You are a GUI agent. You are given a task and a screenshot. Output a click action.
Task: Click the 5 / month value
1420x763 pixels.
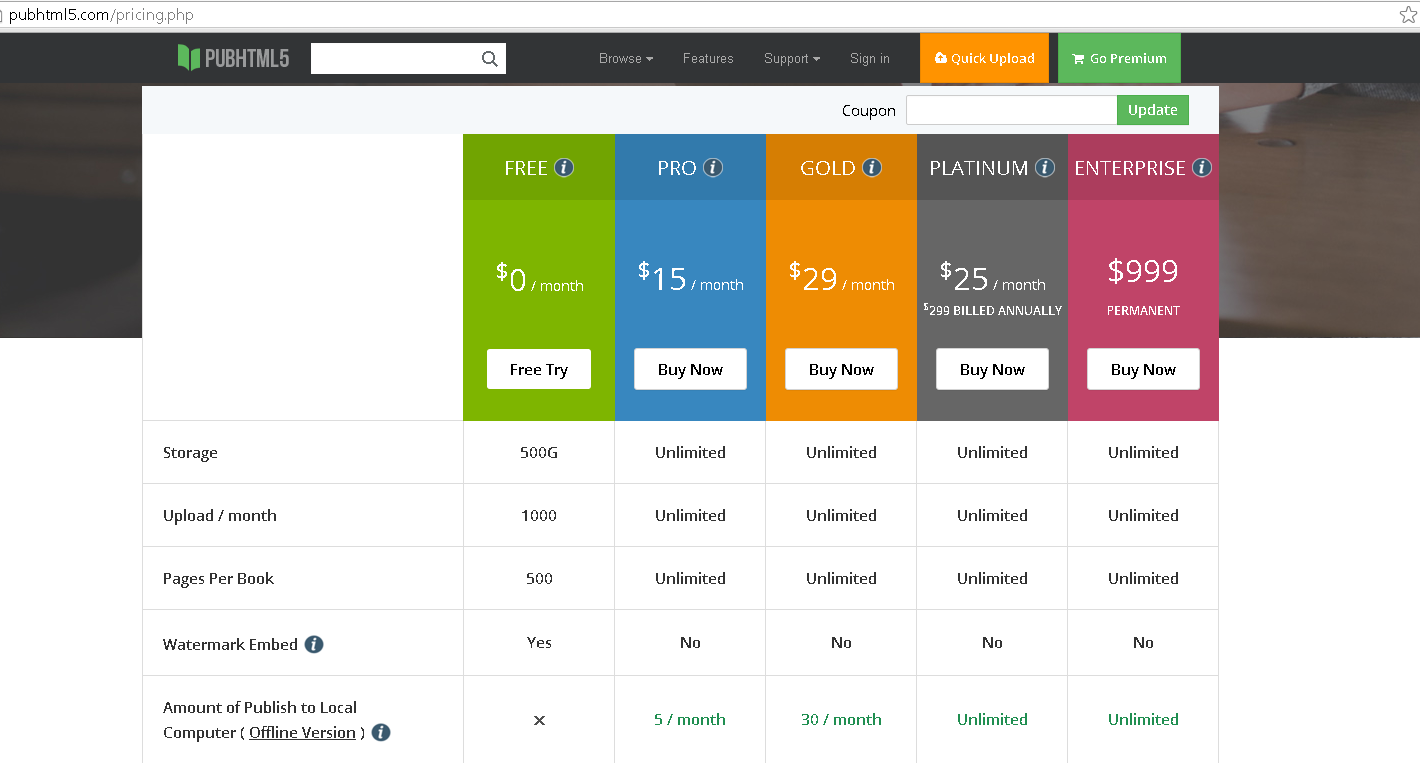point(690,720)
